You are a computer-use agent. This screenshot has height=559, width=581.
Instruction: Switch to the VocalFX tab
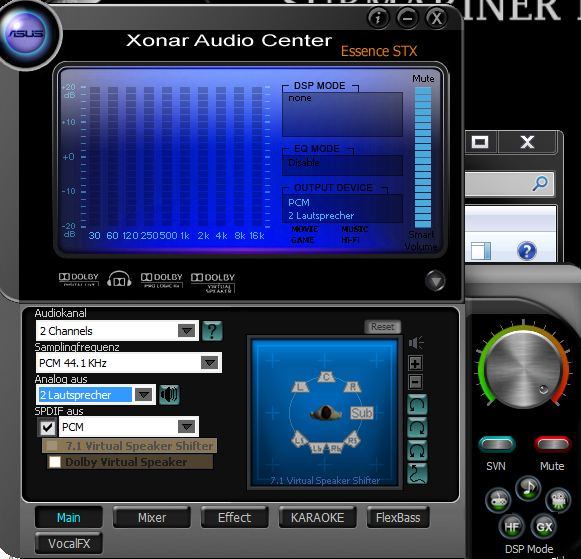(69, 543)
